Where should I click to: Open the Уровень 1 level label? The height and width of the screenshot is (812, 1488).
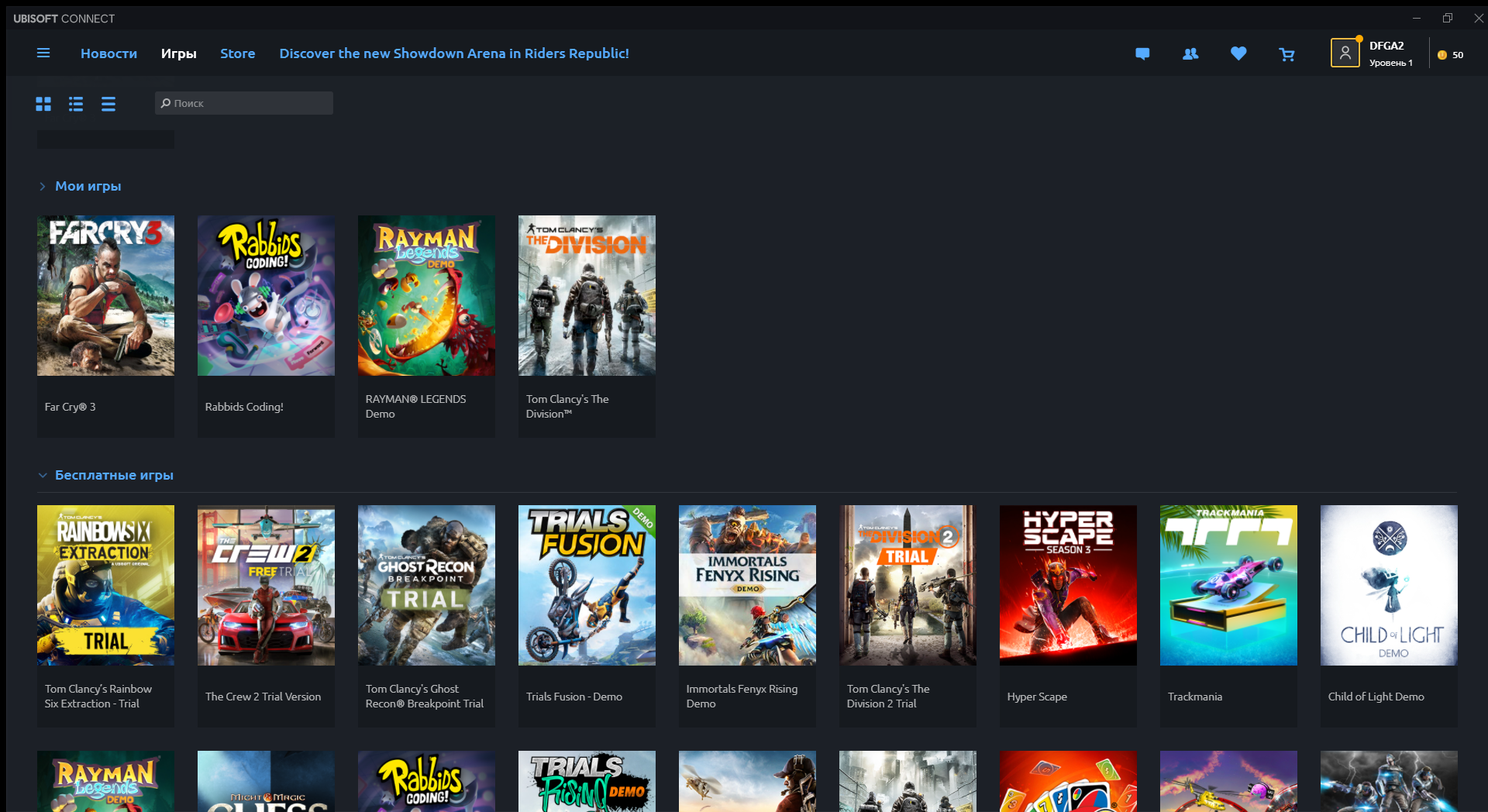point(1390,63)
